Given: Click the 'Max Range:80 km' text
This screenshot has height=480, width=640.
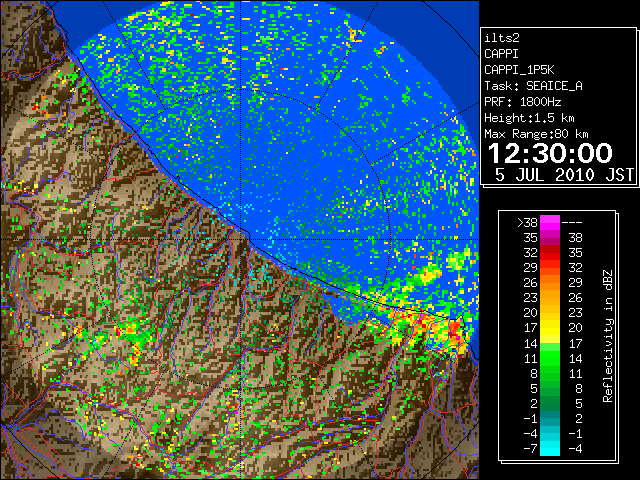Looking at the screenshot, I should (x=536, y=134).
